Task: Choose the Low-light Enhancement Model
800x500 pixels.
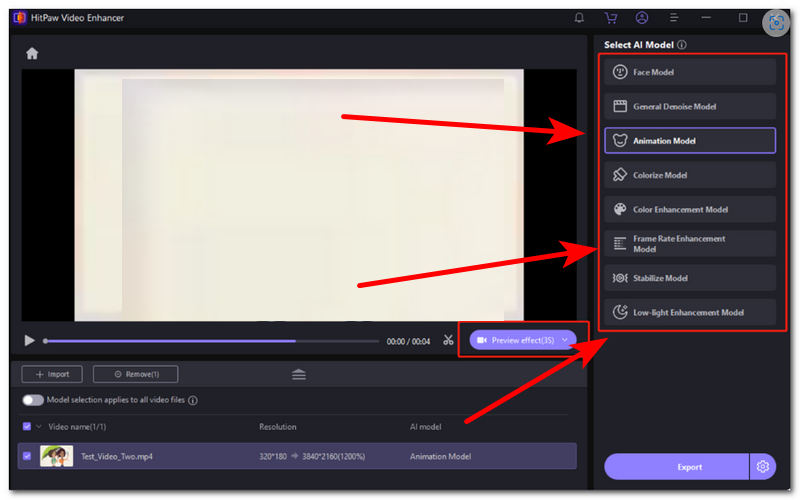Action: (x=690, y=312)
